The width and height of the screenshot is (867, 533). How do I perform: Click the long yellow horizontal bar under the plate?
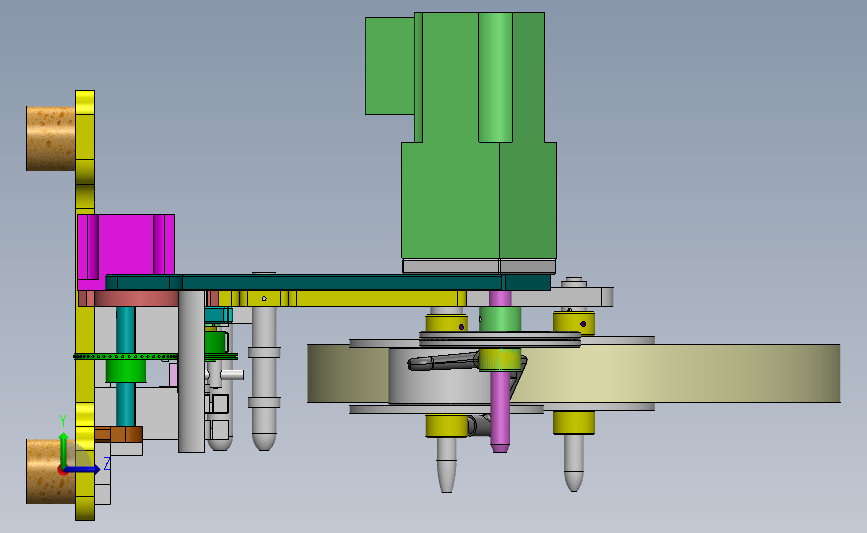[x=343, y=299]
